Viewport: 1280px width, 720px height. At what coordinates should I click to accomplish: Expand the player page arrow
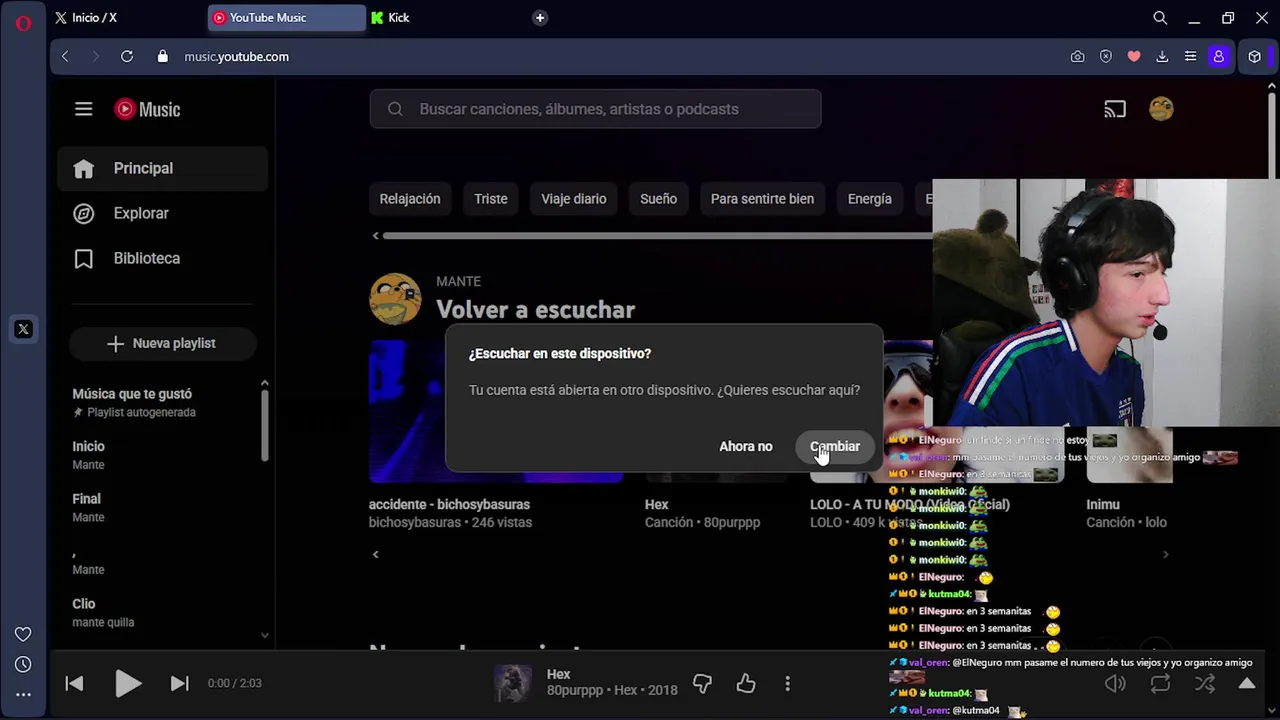(1247, 684)
